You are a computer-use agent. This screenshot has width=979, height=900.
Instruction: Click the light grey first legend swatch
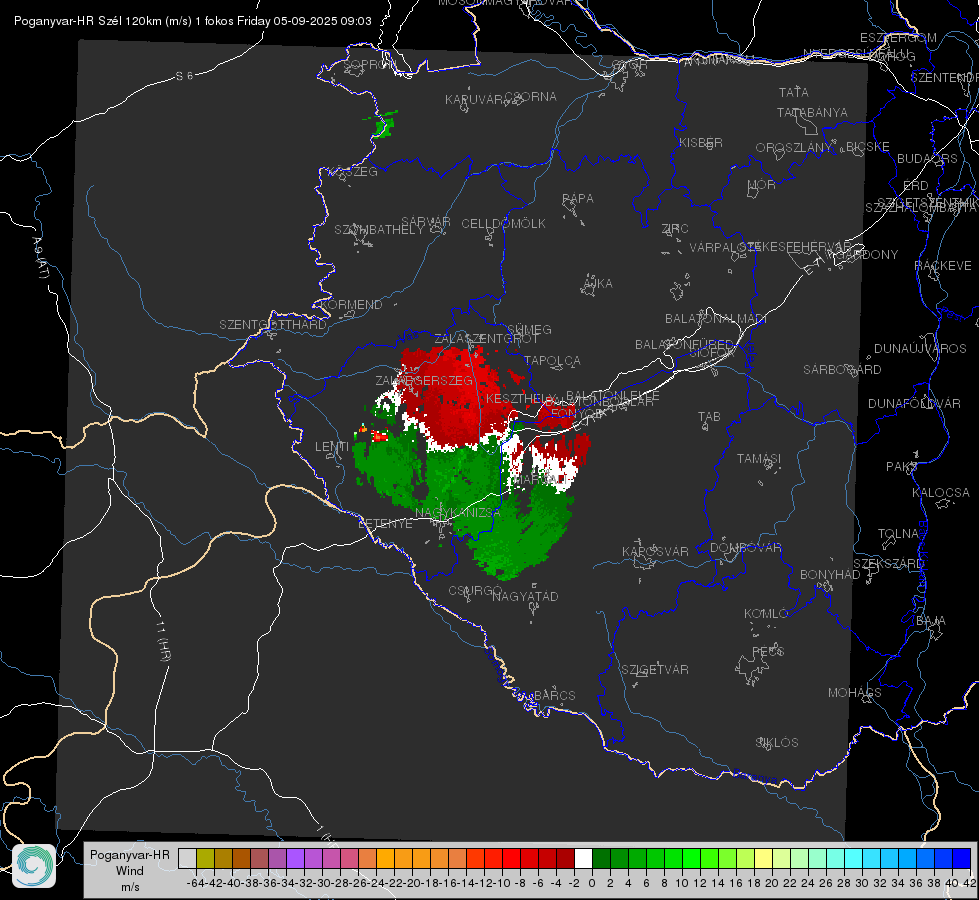click(x=187, y=858)
